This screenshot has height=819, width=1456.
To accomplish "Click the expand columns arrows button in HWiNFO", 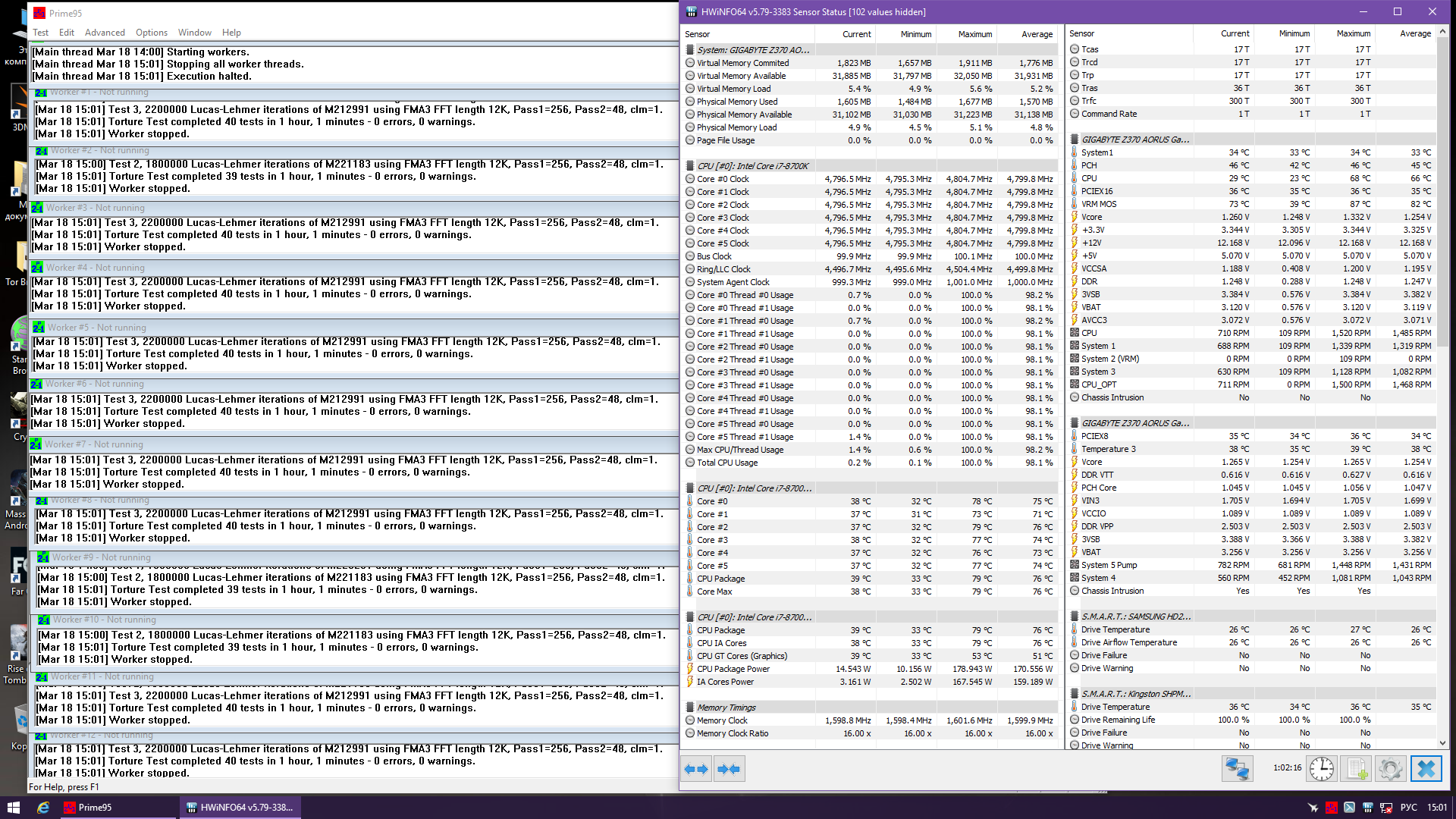I will [x=696, y=769].
